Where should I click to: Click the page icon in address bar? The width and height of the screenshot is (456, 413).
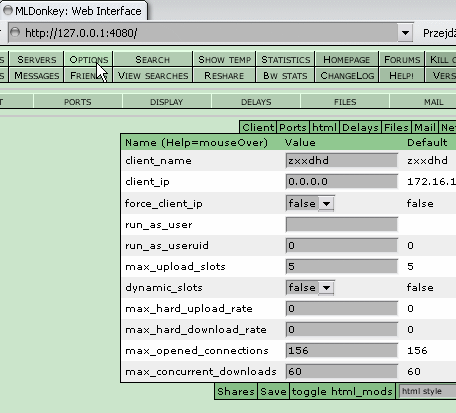15,32
